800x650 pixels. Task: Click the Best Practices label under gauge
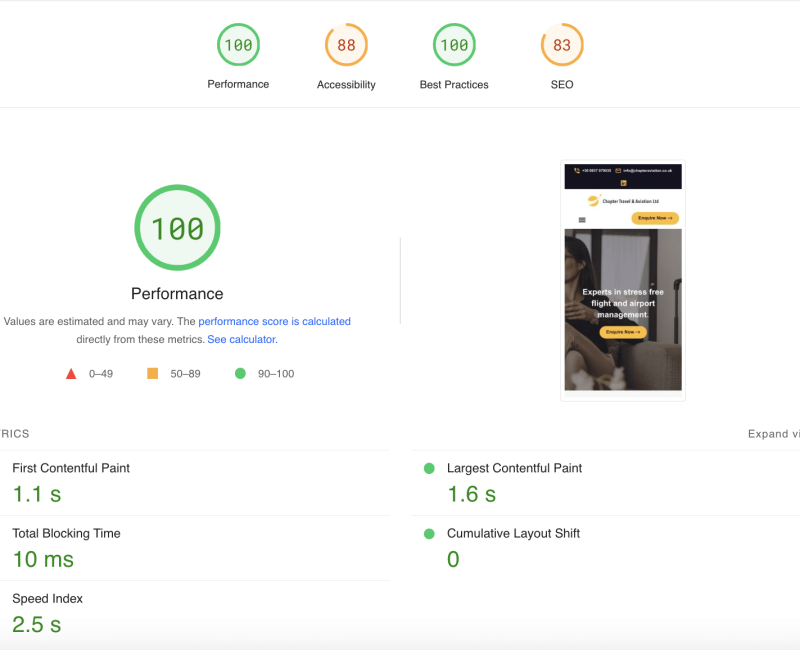454,85
